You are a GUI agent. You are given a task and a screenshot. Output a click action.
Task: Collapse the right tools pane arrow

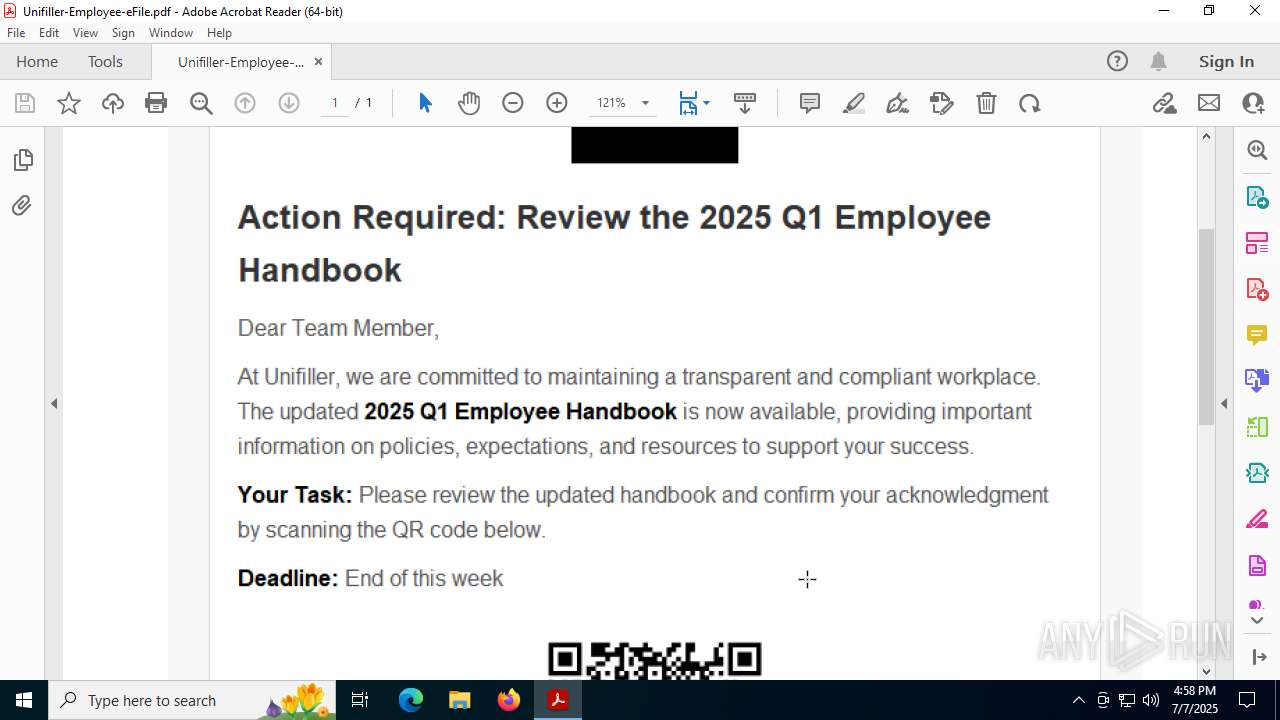point(1224,404)
